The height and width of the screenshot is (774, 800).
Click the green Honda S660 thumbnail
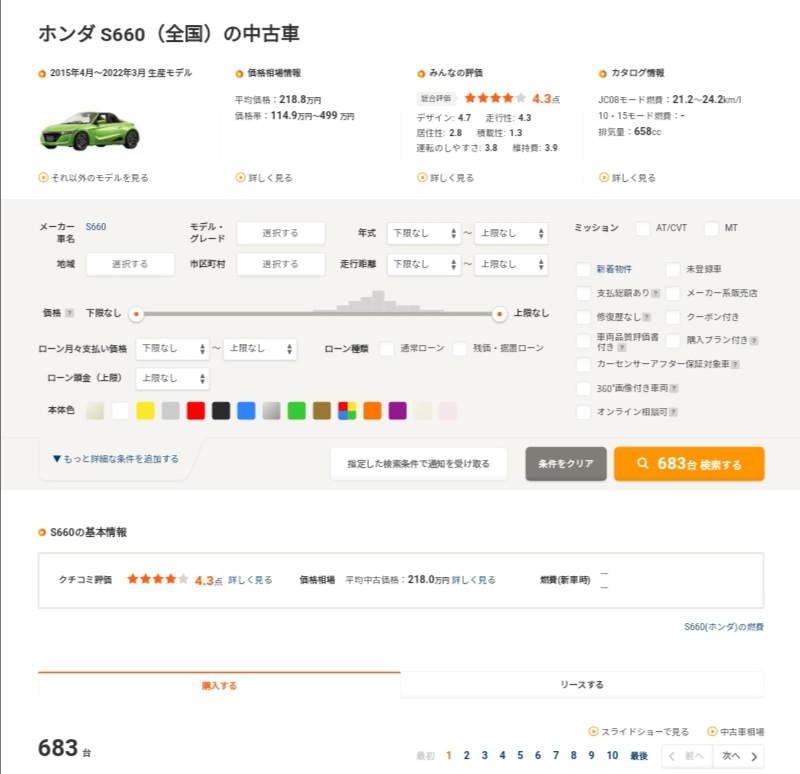pos(90,130)
